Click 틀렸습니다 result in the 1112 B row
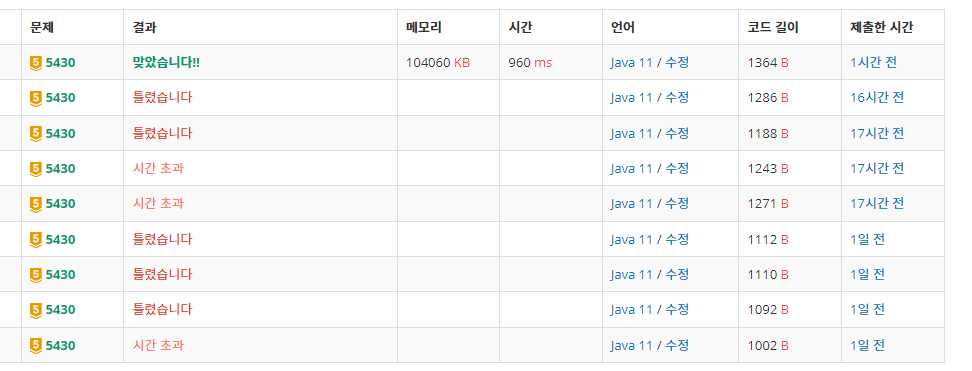The width and height of the screenshot is (972, 371). [x=162, y=239]
